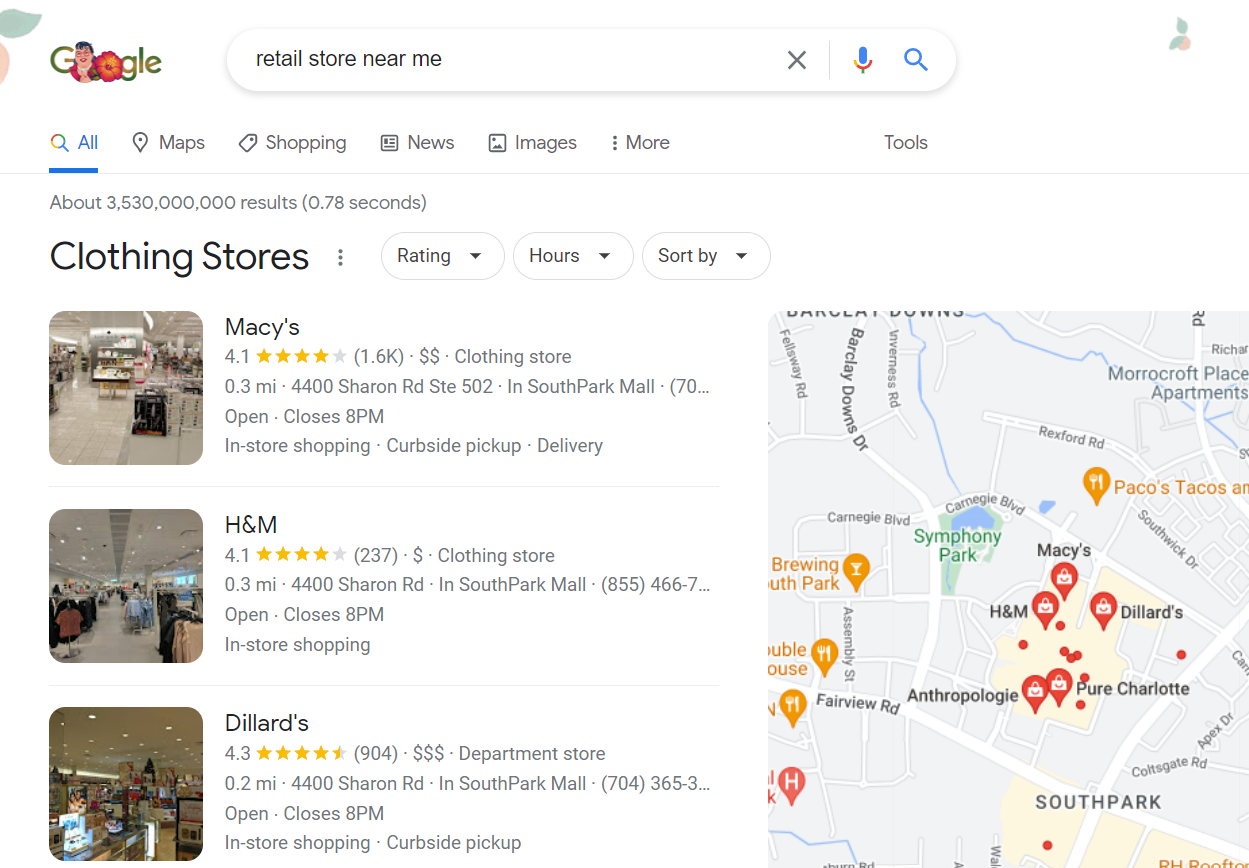Expand the More search options menu
This screenshot has width=1249, height=868.
(x=640, y=143)
